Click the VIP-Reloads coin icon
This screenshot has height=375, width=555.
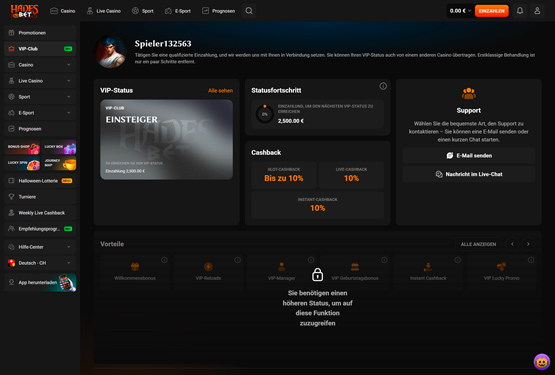coord(208,266)
